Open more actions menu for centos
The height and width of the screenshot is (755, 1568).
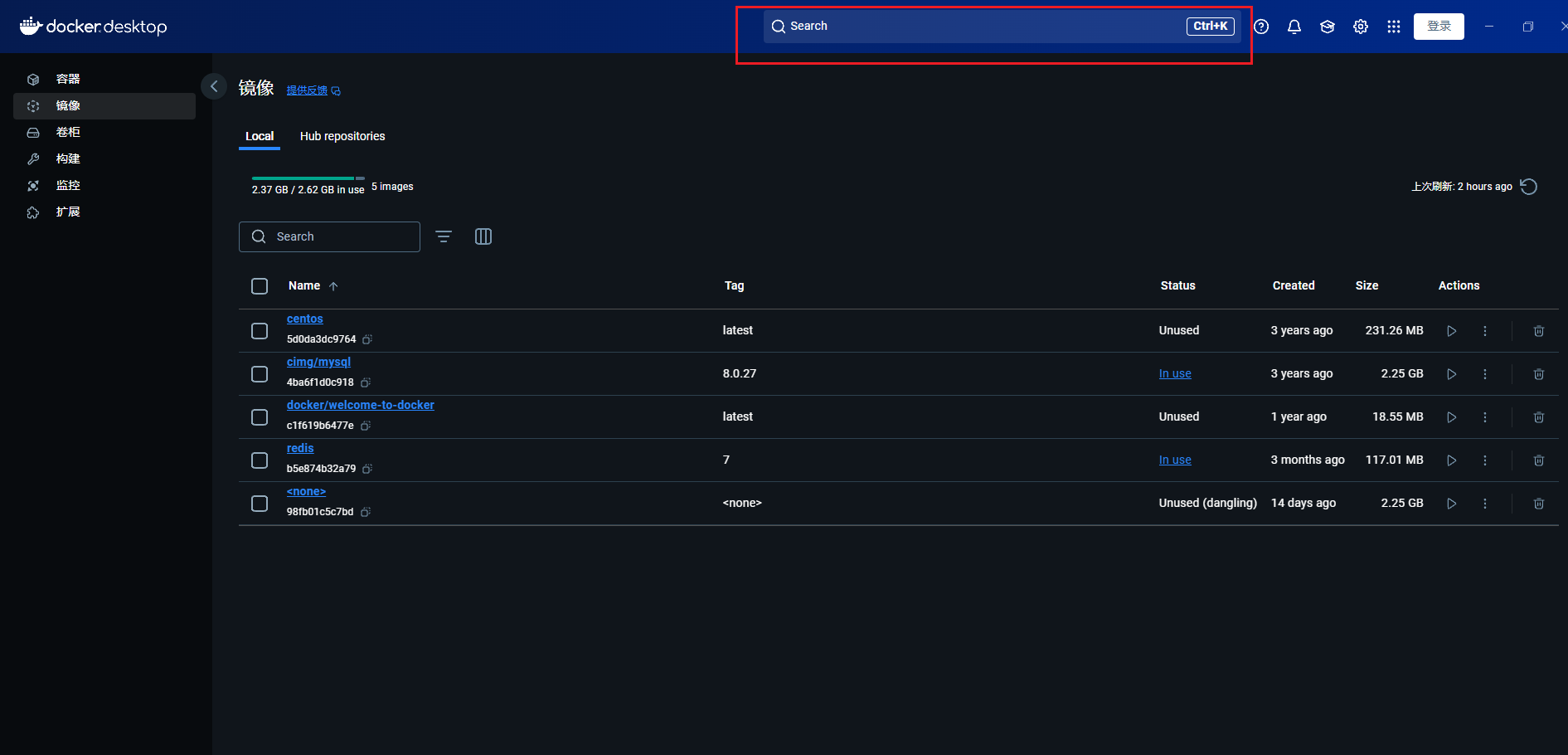1485,331
